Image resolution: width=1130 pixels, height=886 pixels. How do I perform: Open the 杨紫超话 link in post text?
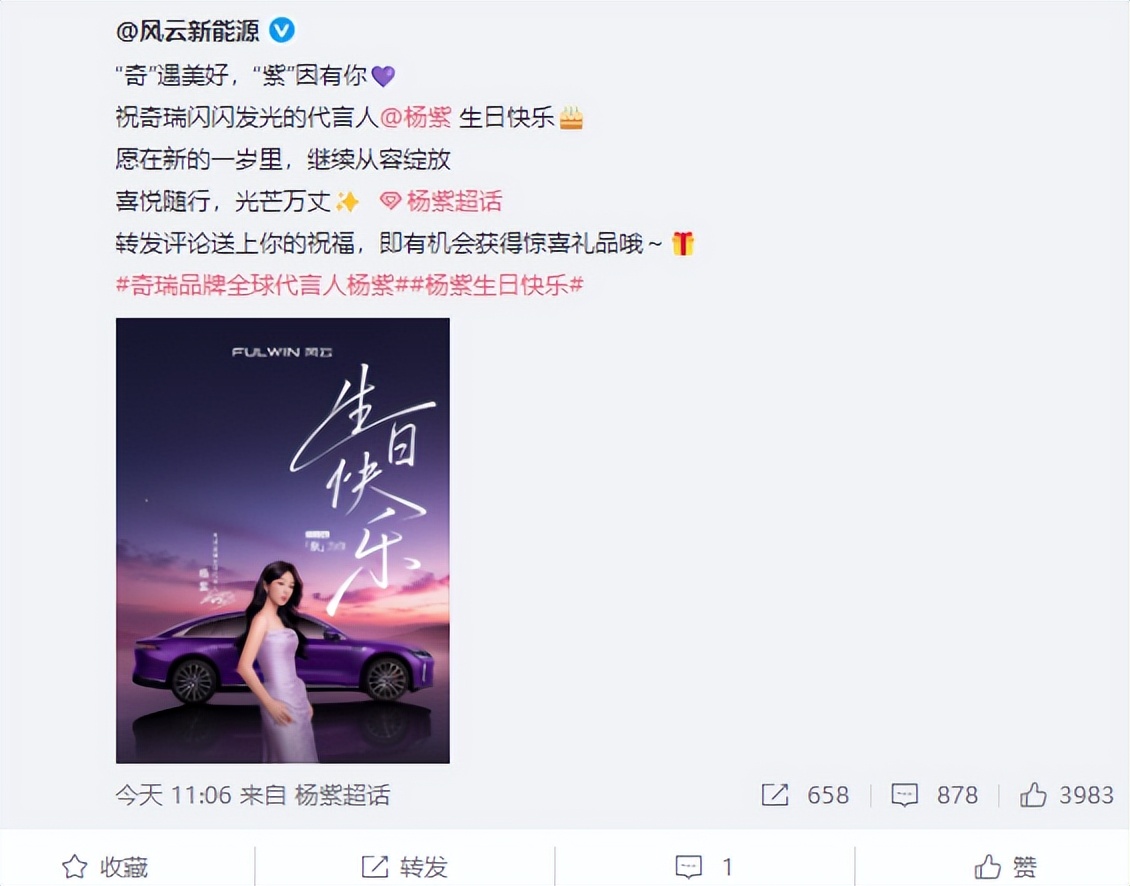coord(454,201)
